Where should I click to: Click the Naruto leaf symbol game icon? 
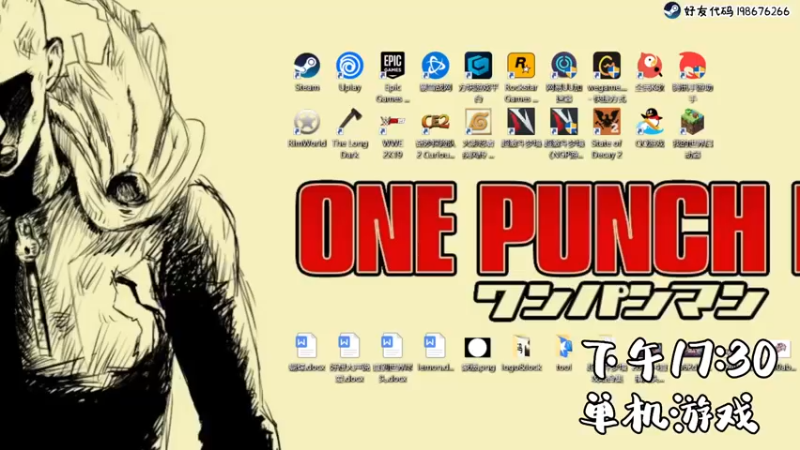tap(478, 122)
